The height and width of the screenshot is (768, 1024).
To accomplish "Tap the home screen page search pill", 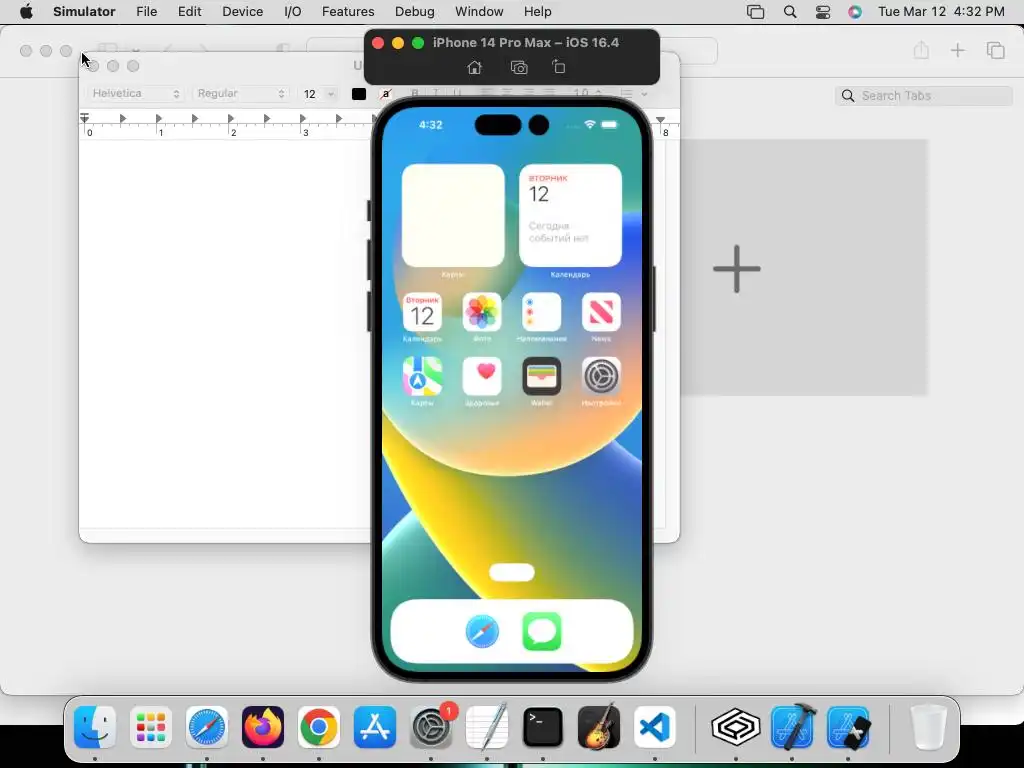I will [x=512, y=573].
